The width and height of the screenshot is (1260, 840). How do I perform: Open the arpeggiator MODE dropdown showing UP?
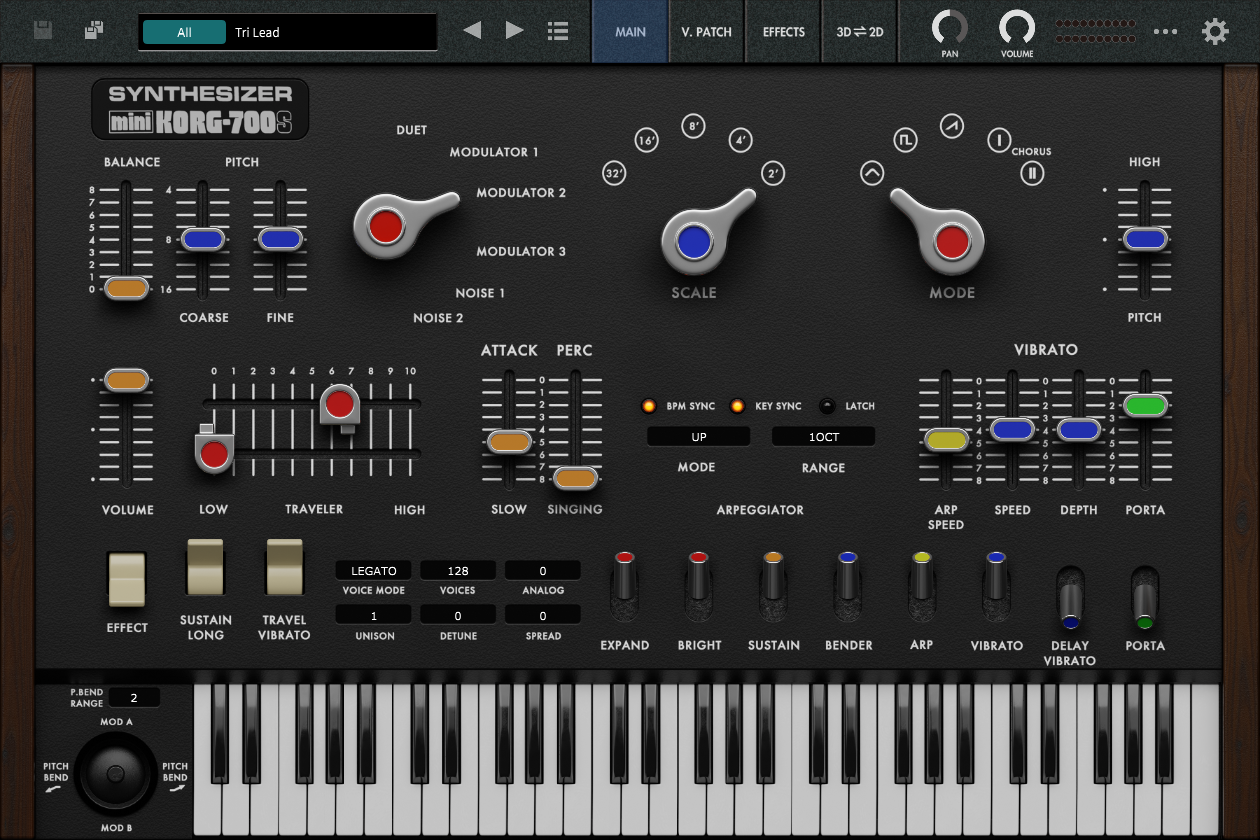click(x=698, y=436)
